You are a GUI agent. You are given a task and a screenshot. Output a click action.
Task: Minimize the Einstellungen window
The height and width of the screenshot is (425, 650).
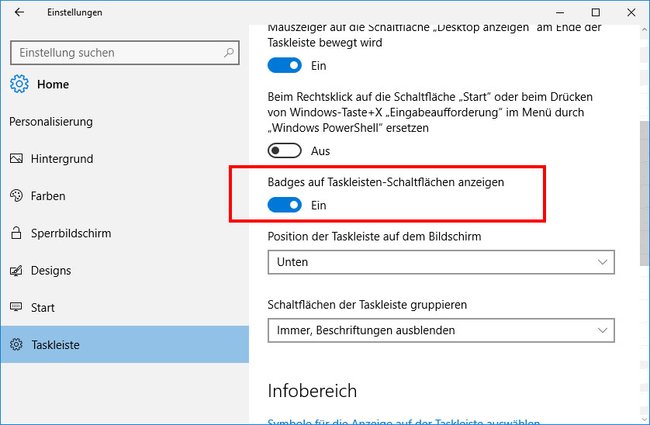(560, 12)
